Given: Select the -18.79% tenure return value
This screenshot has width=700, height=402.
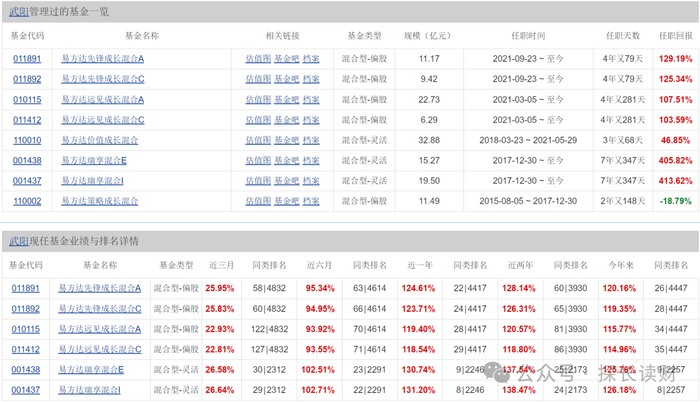Looking at the screenshot, I should pyautogui.click(x=675, y=201).
